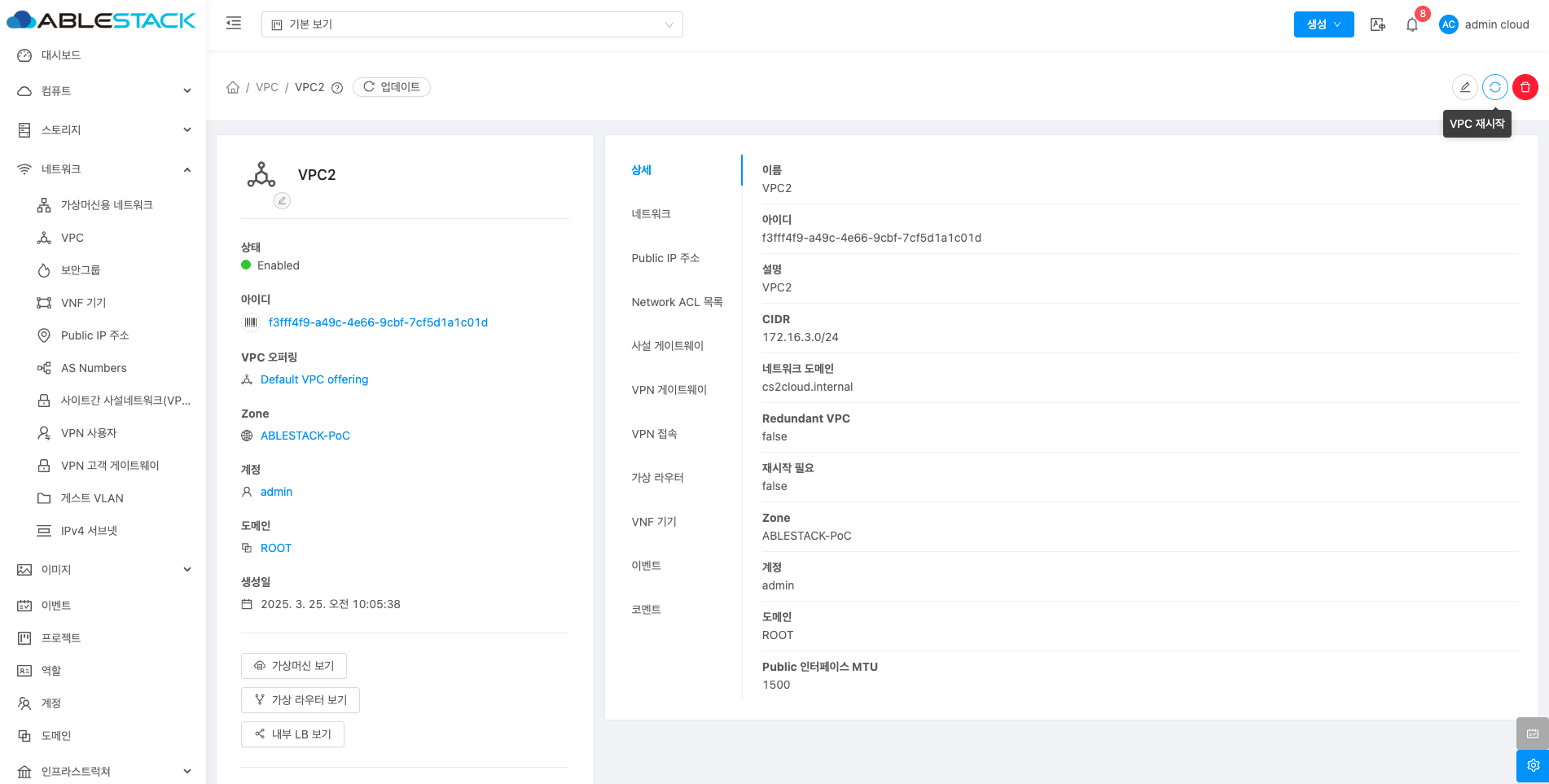Click the VPC restart icon
Viewport: 1549px width, 784px height.
[x=1494, y=87]
